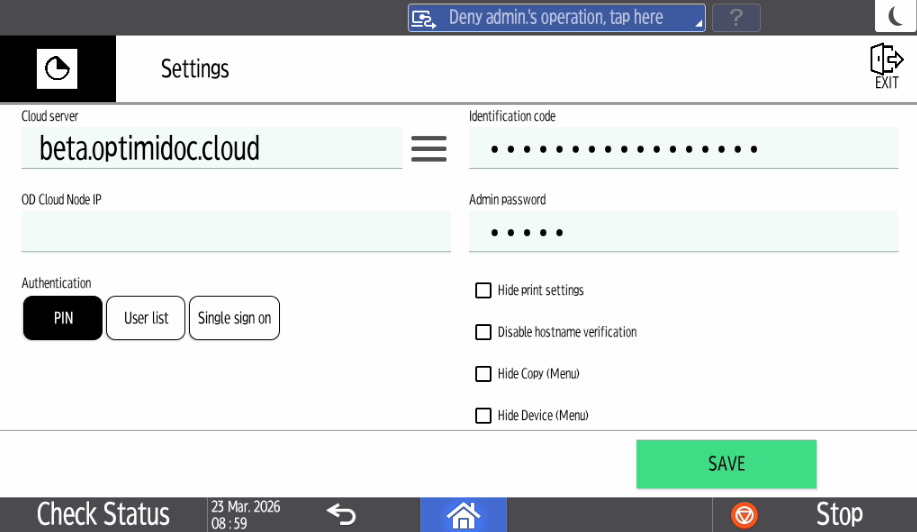Check the Hide Copy (Menu) option
This screenshot has width=917, height=532.
click(x=484, y=374)
